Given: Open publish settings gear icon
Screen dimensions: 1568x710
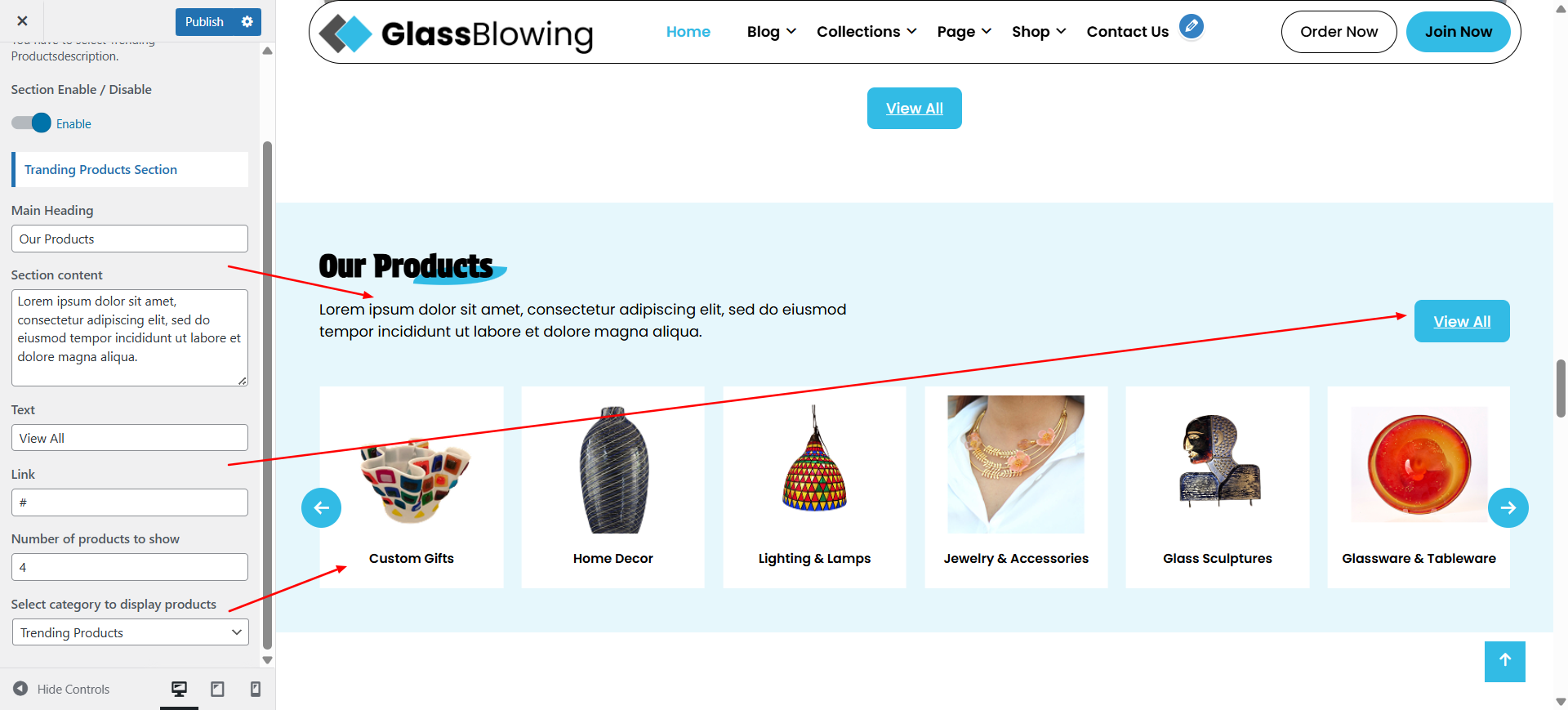Looking at the screenshot, I should (247, 22).
